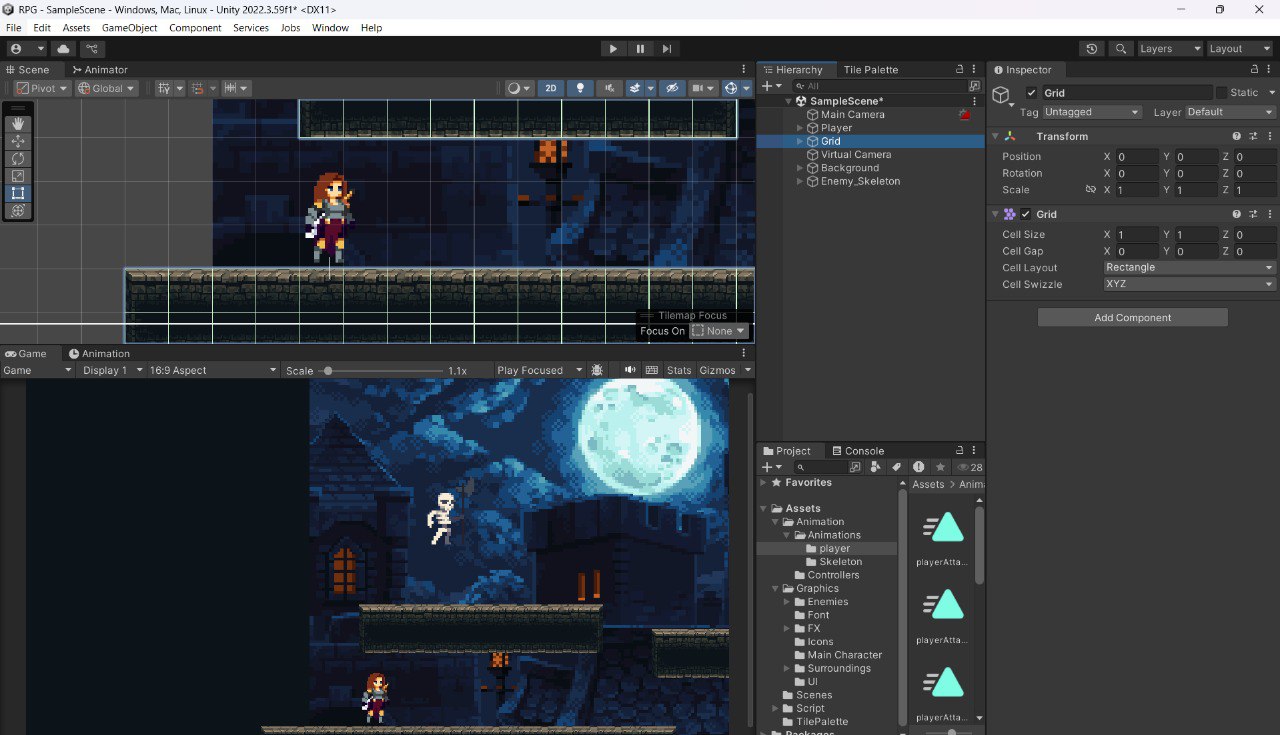Open the Scene view search icon
Screen dimensions: 1280x735
[x=1120, y=48]
